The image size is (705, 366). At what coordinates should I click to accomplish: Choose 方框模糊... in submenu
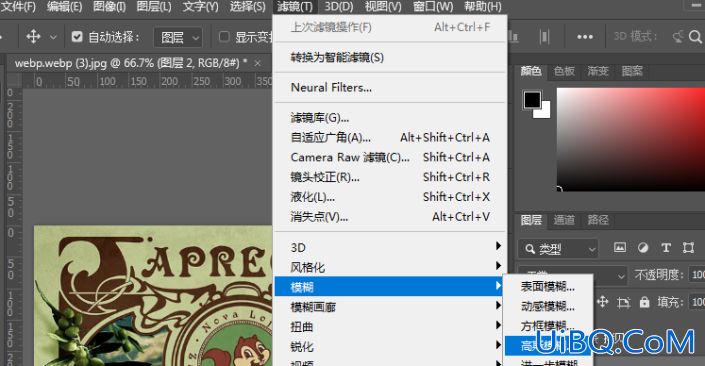(548, 326)
